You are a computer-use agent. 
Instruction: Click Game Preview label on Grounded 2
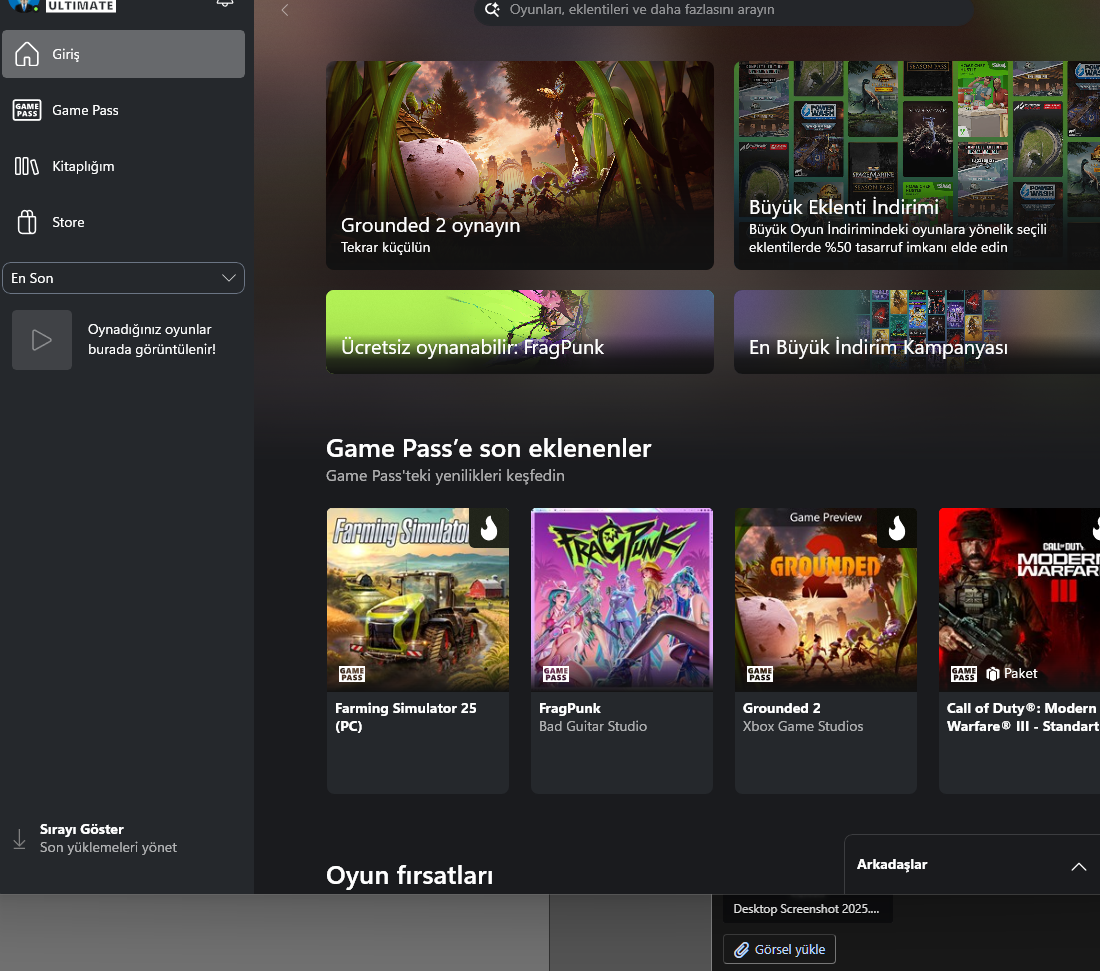826,517
